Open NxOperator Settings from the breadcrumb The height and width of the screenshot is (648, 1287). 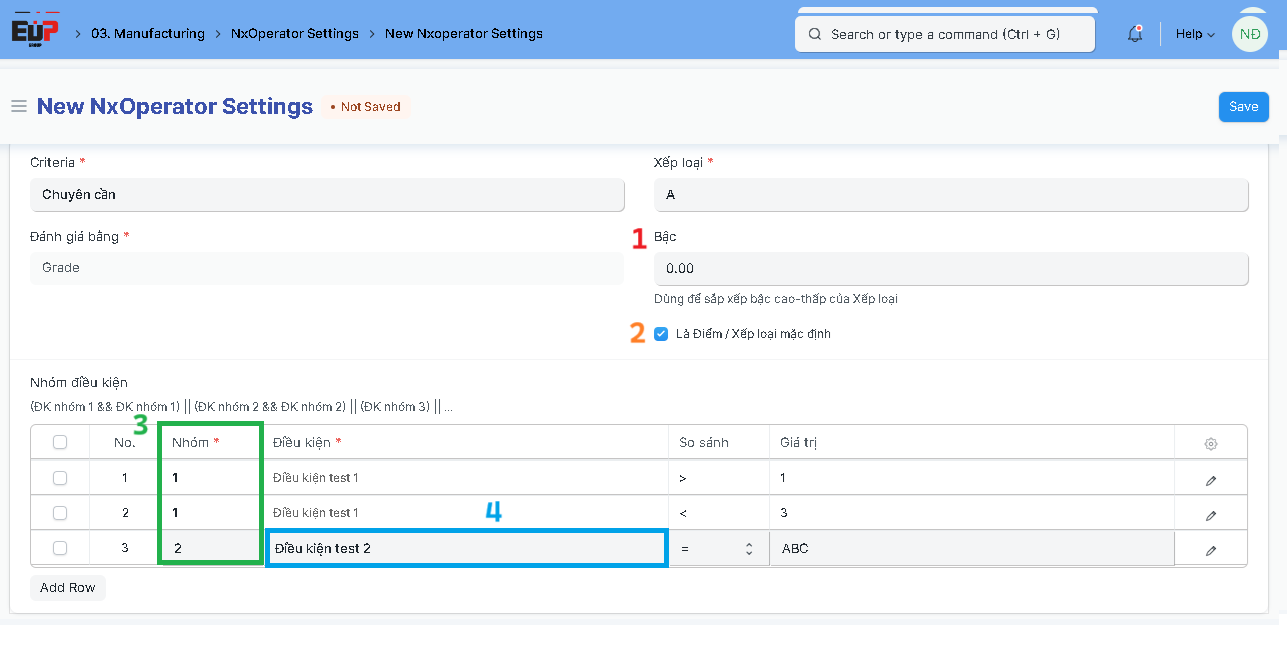[x=294, y=33]
